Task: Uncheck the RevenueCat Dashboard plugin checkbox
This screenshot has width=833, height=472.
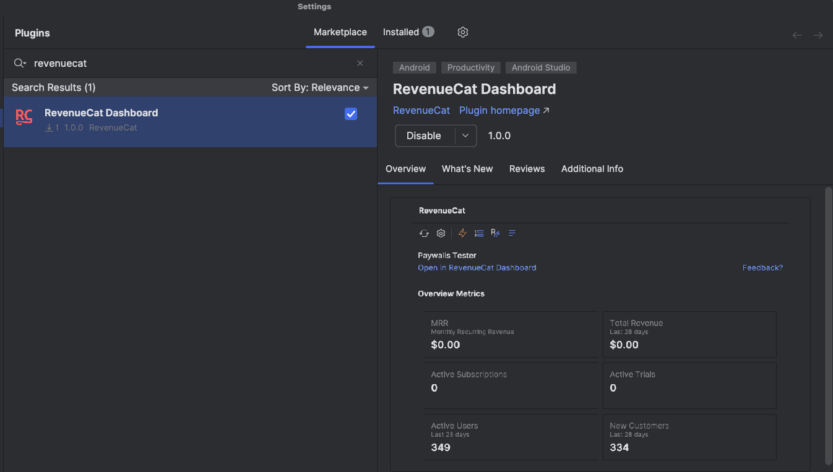Action: 351,114
